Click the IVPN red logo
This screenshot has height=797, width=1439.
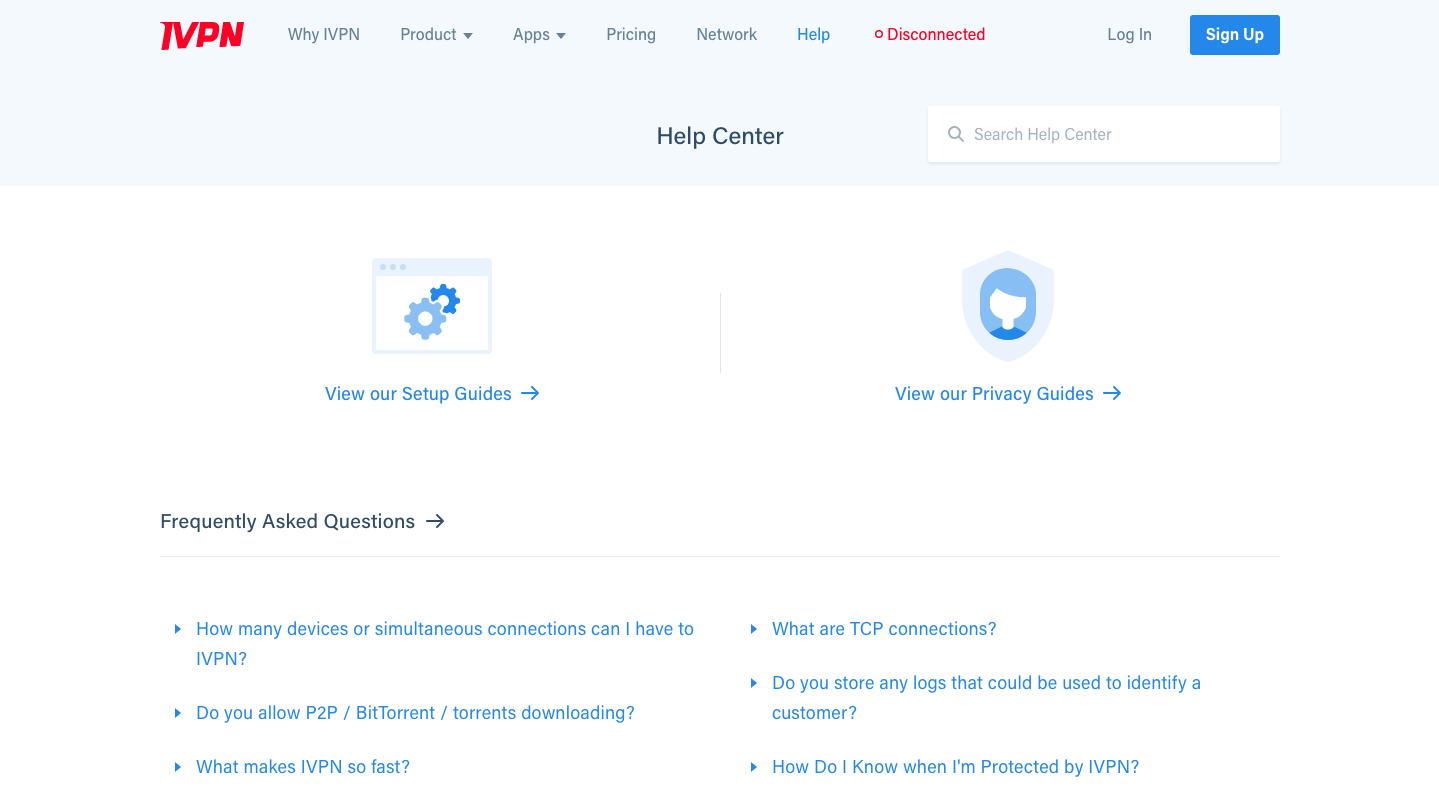(202, 35)
